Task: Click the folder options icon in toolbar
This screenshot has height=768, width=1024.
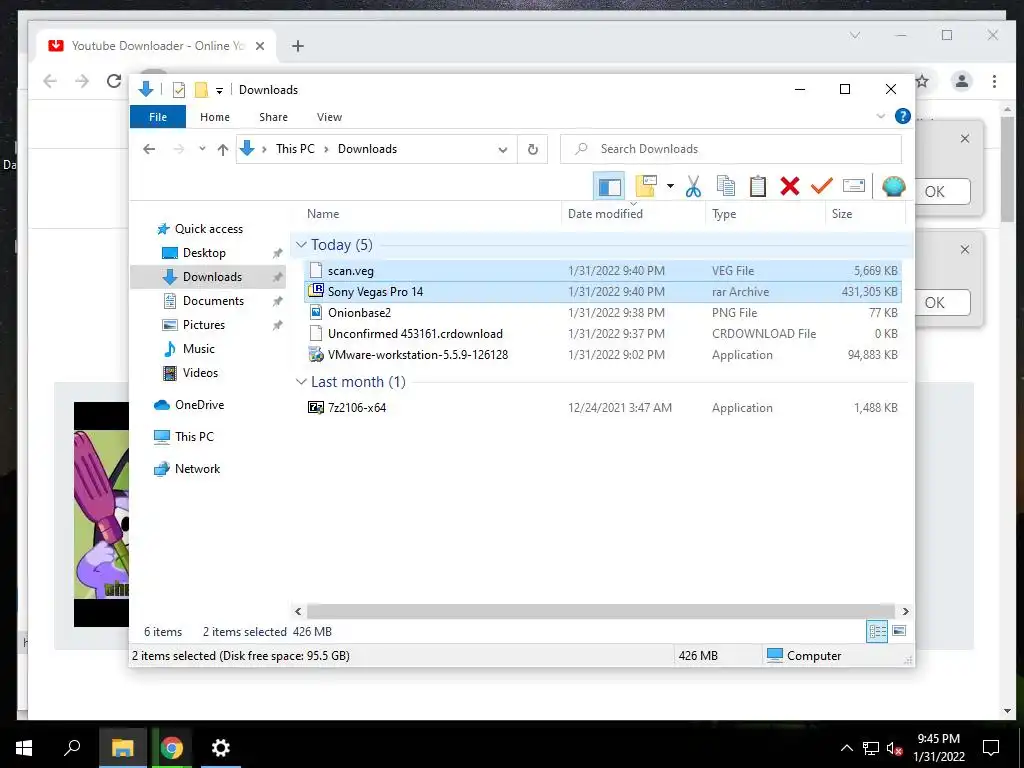Action: 646,187
